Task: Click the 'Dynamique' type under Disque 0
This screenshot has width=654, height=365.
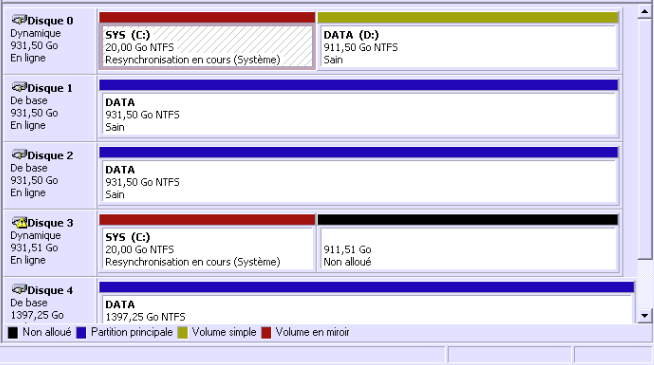Action: click(x=35, y=33)
